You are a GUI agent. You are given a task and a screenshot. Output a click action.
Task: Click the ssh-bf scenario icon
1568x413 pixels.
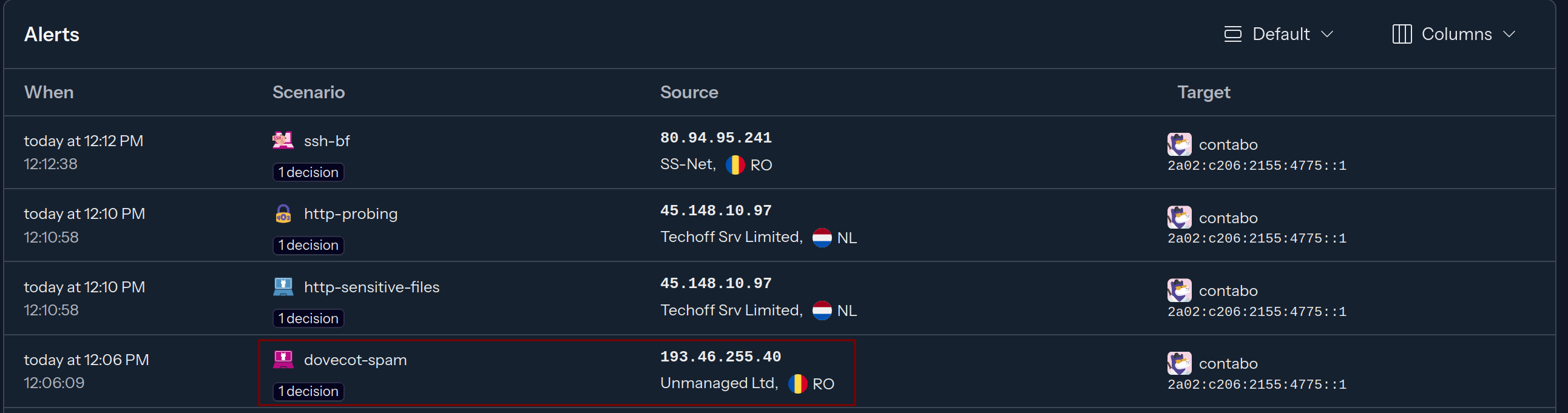(x=282, y=141)
